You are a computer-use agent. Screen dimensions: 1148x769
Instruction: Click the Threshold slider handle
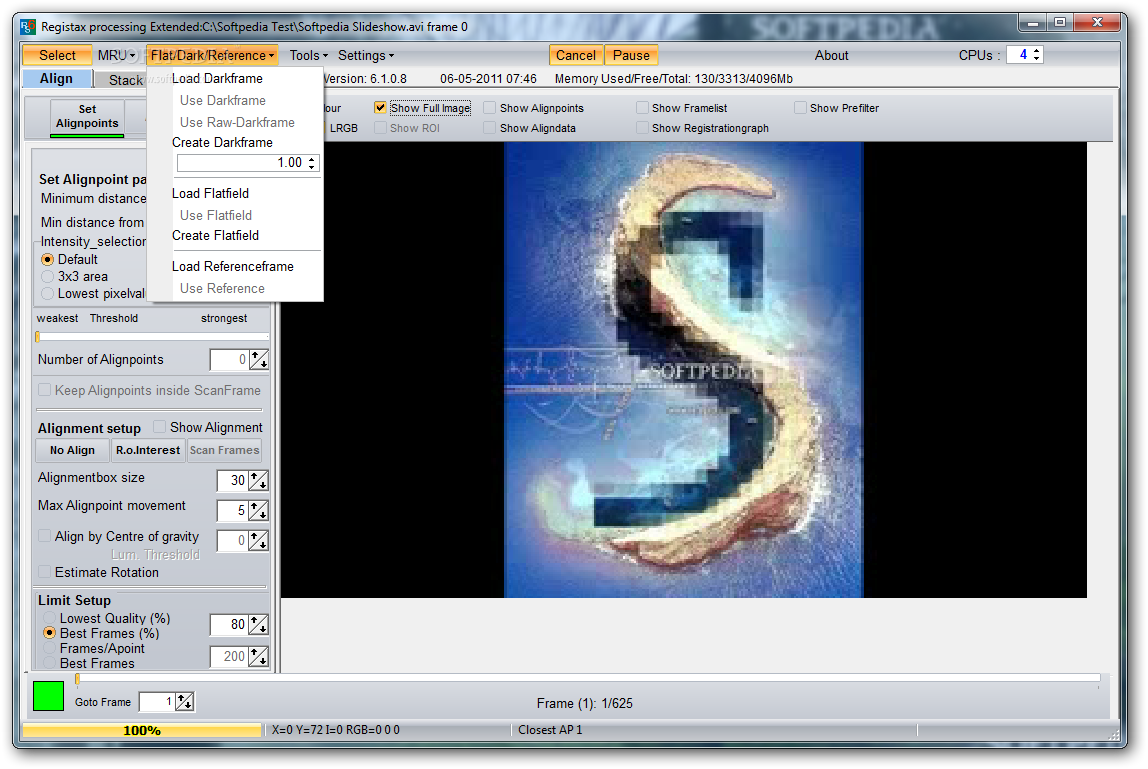click(x=37, y=337)
